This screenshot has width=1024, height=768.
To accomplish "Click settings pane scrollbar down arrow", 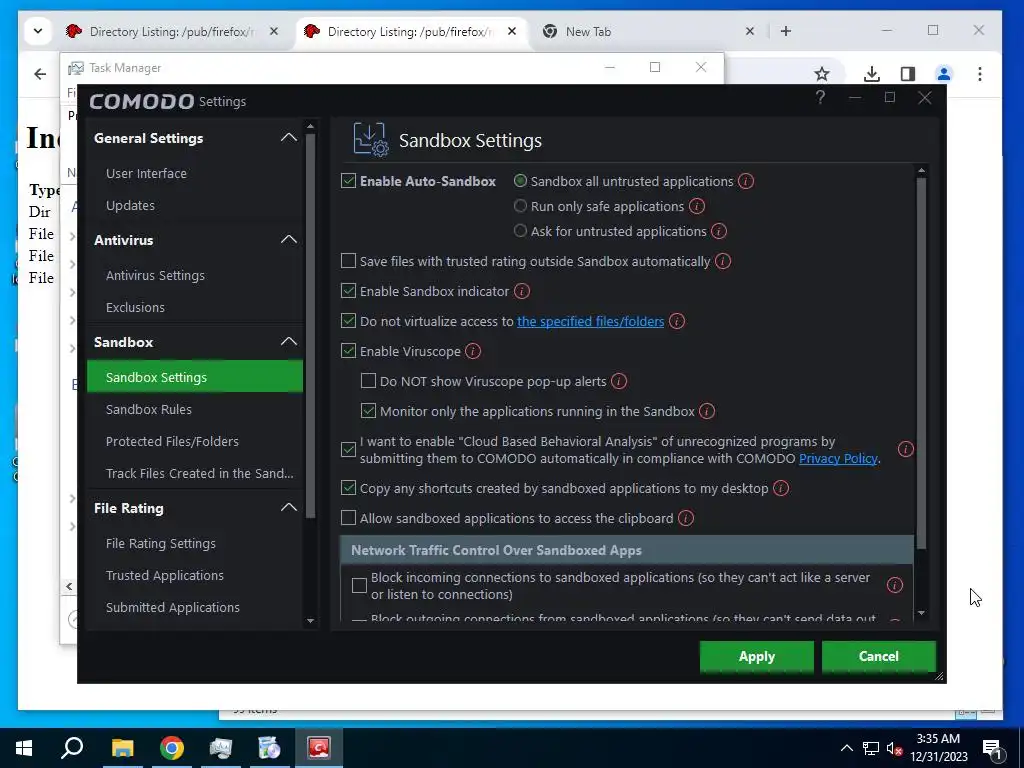I will coord(921,613).
